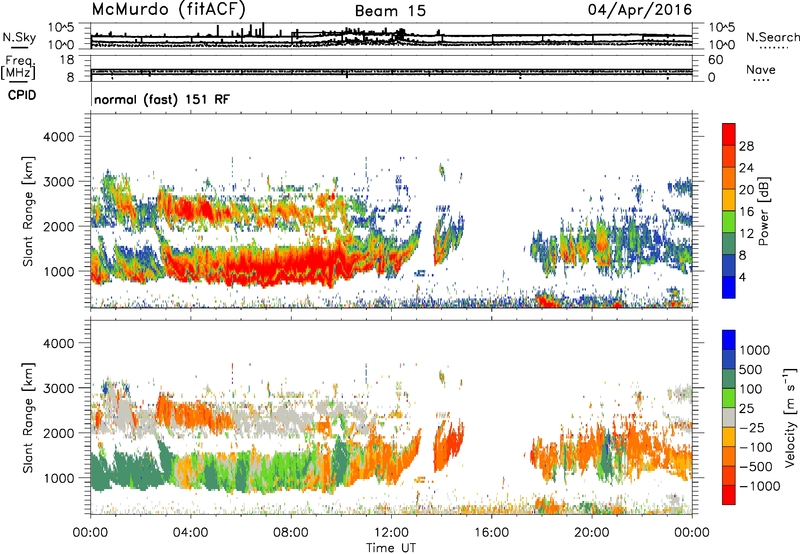Select the "Power [dB]" colorbar label
This screenshot has width=800, height=554.
763,211
